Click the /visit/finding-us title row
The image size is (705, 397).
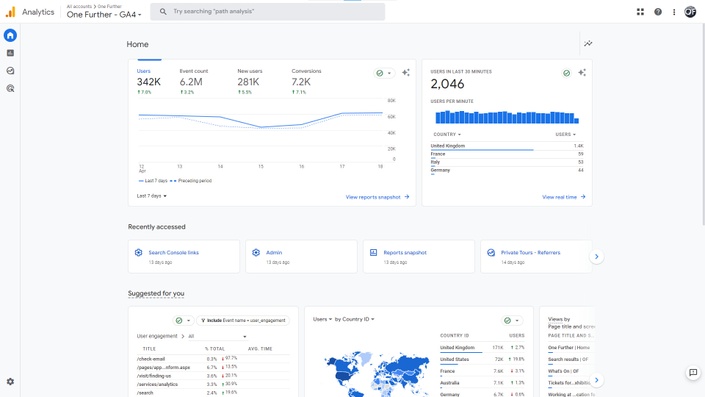(x=213, y=376)
